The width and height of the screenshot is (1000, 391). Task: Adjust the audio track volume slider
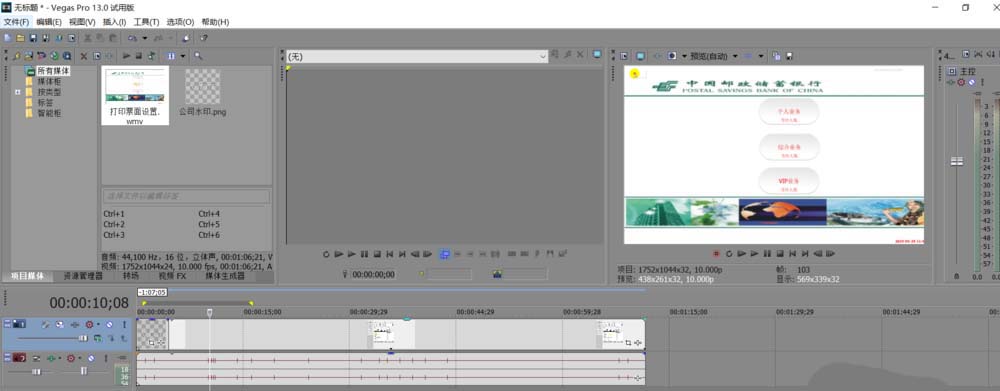(36, 372)
